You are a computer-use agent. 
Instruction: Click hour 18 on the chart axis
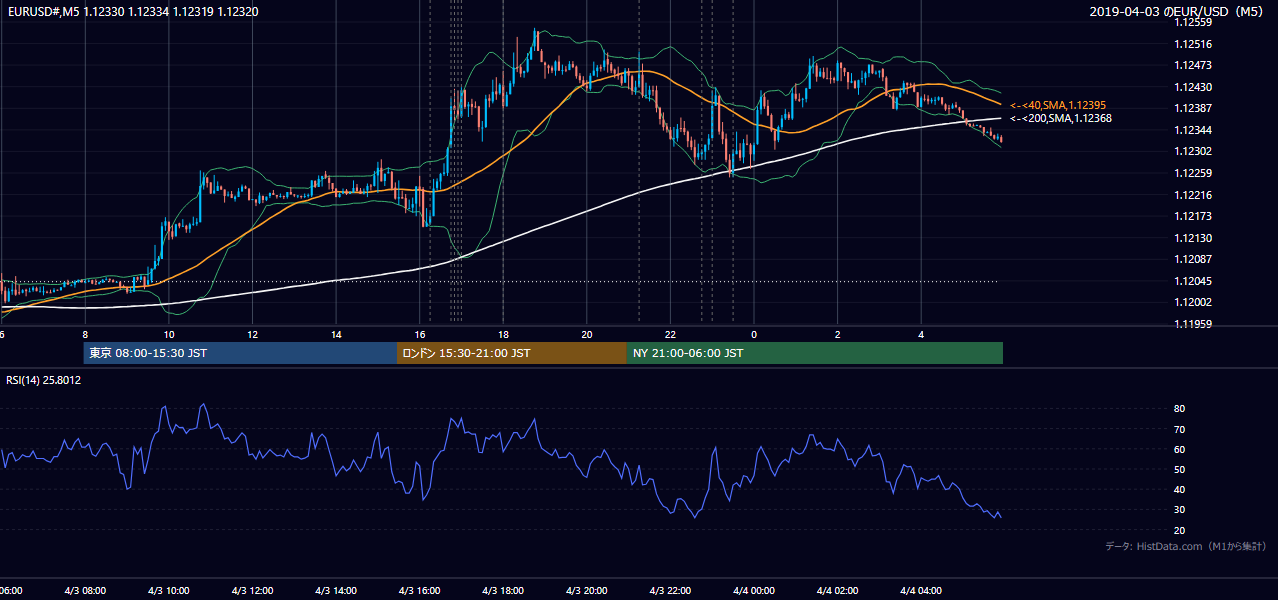click(503, 334)
